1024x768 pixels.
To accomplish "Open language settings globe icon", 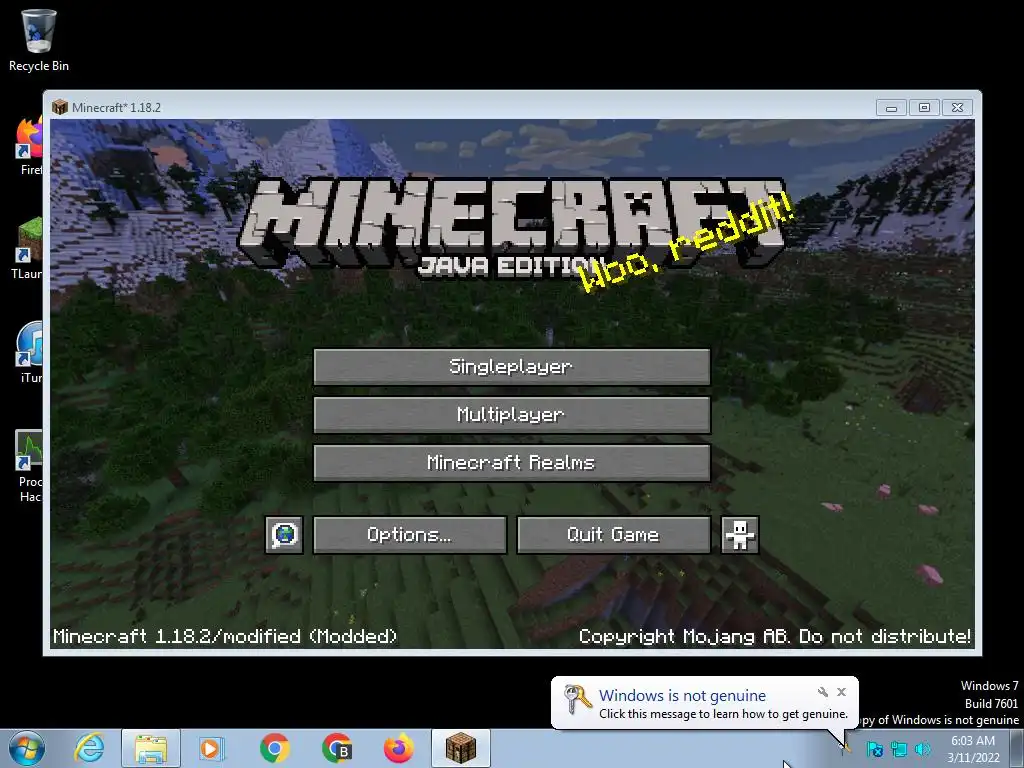I will 284,535.
